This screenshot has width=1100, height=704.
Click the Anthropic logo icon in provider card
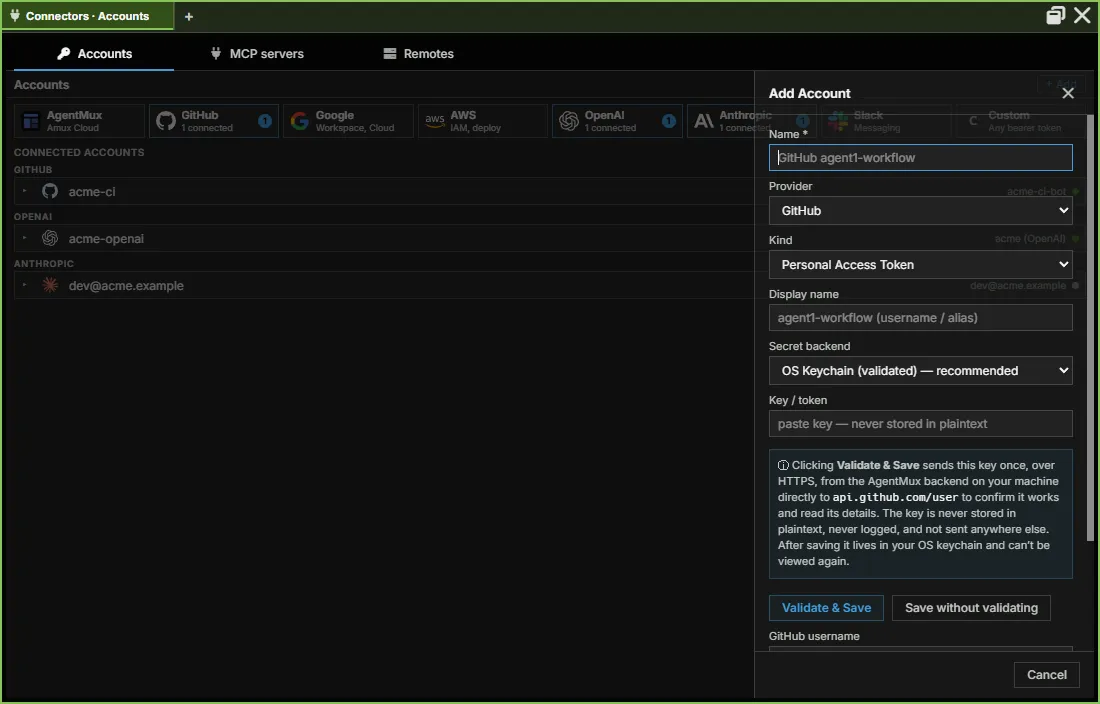704,121
